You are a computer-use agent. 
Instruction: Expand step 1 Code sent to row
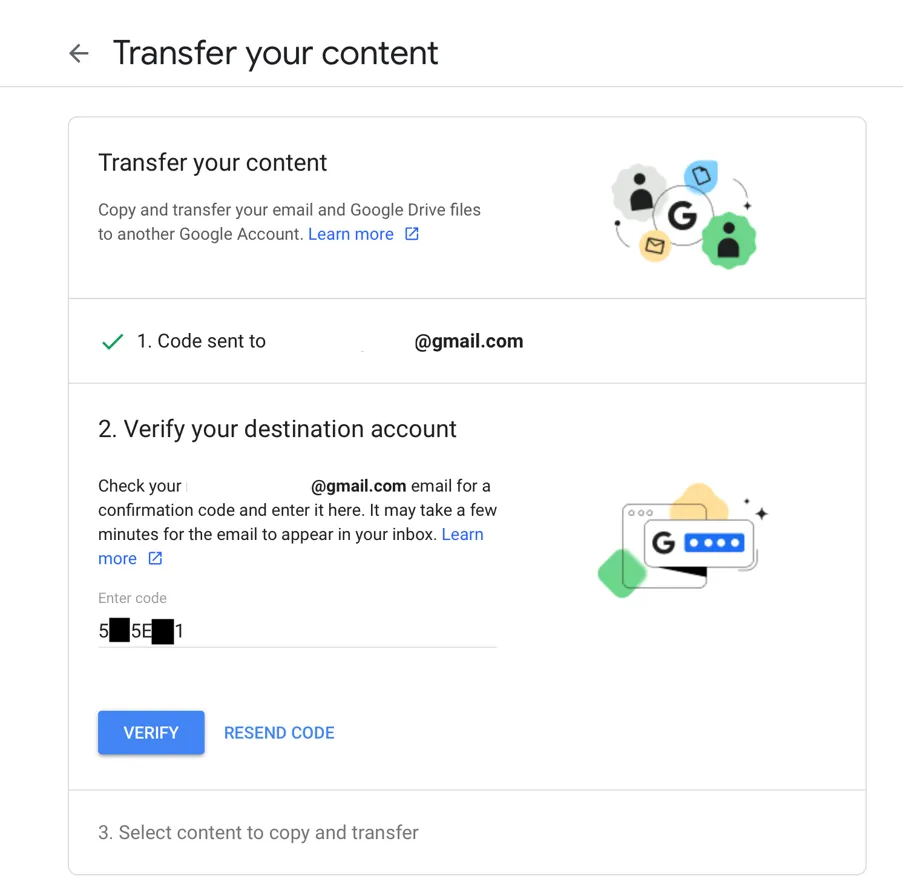(466, 341)
